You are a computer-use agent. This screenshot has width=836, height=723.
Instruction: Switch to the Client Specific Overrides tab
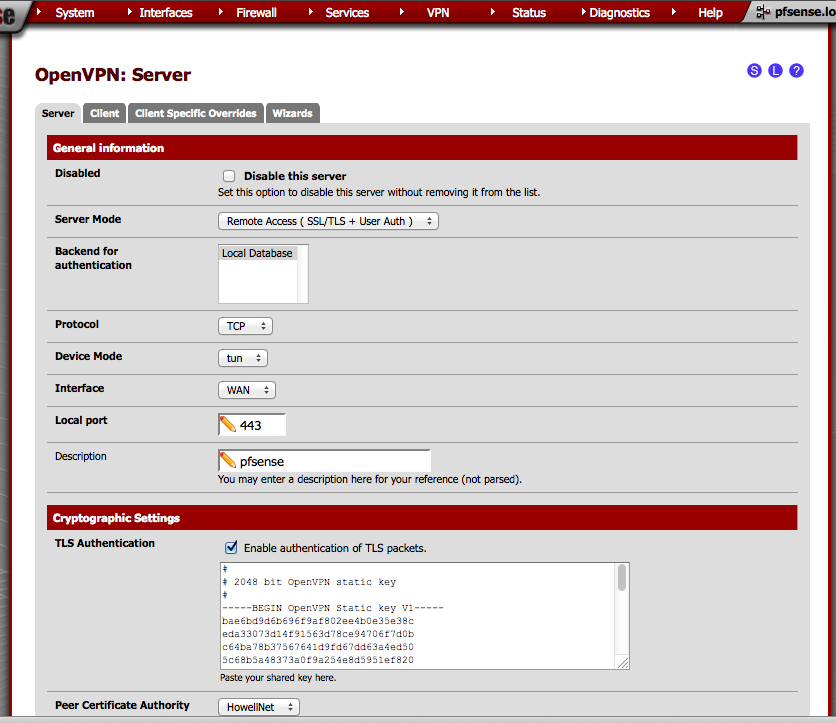tap(196, 113)
